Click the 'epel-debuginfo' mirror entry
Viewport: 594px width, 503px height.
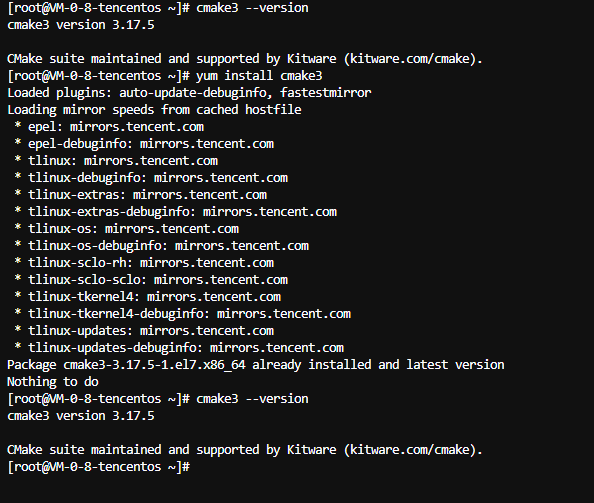coord(151,144)
